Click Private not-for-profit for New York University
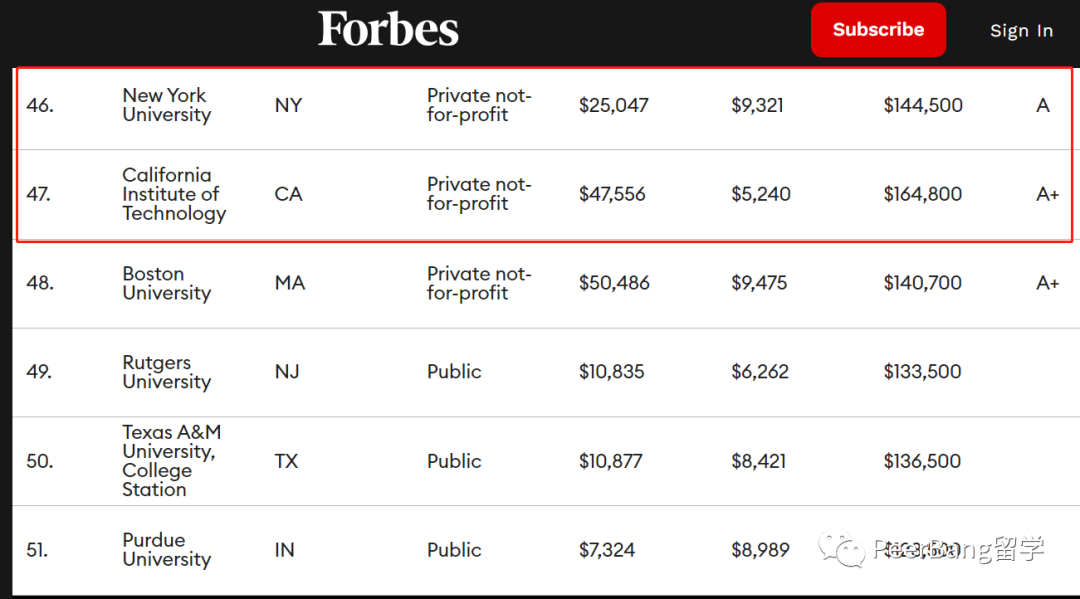Screen dimensions: 1080x599 tap(479, 105)
